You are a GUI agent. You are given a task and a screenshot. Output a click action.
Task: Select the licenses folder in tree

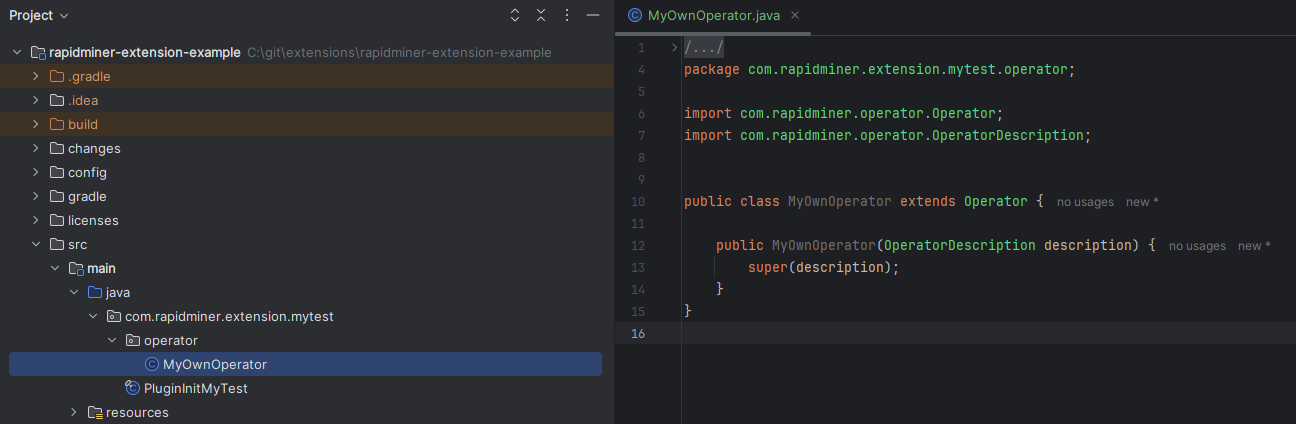coord(93,220)
